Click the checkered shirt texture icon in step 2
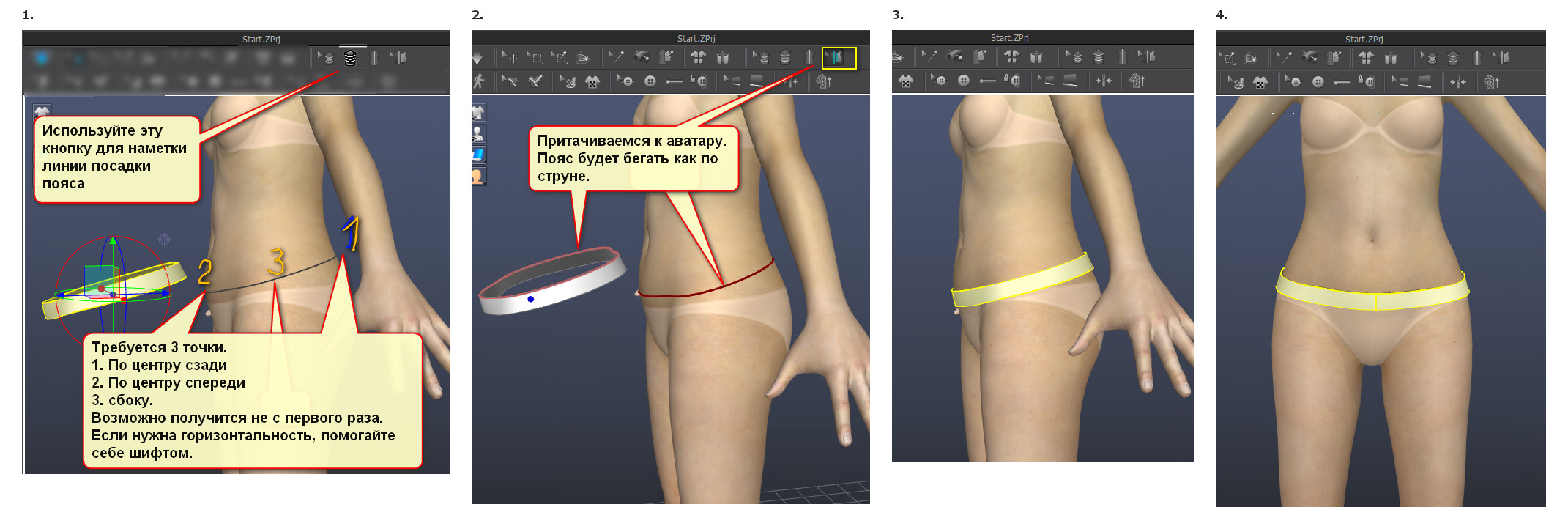Image resolution: width=1568 pixels, height=529 pixels. tap(592, 81)
